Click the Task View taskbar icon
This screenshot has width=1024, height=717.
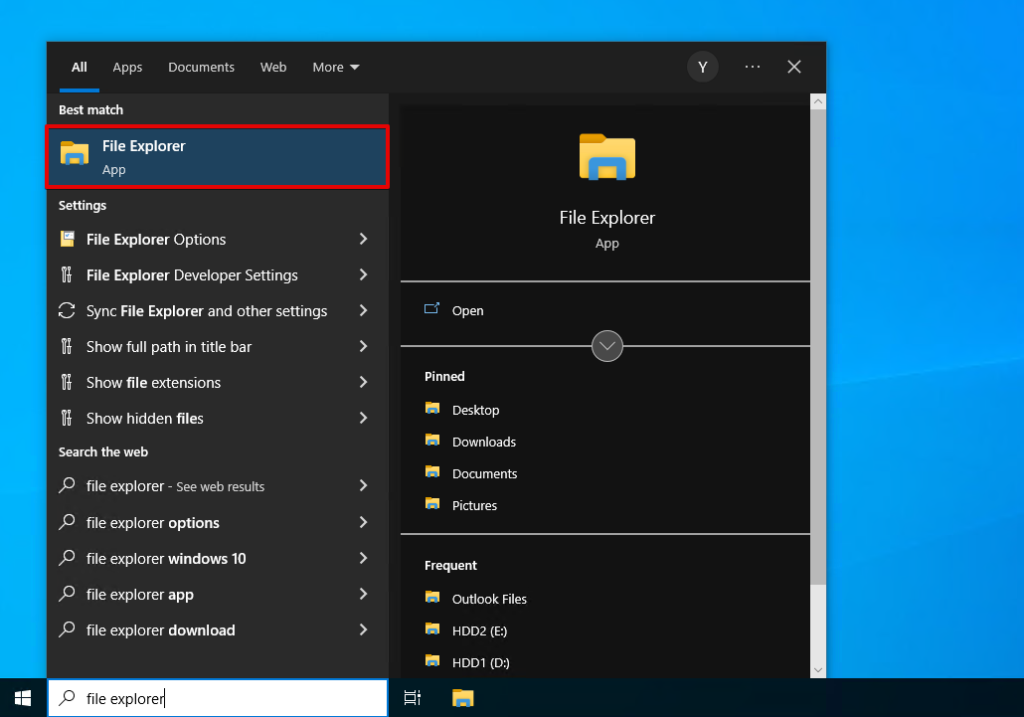coord(412,697)
